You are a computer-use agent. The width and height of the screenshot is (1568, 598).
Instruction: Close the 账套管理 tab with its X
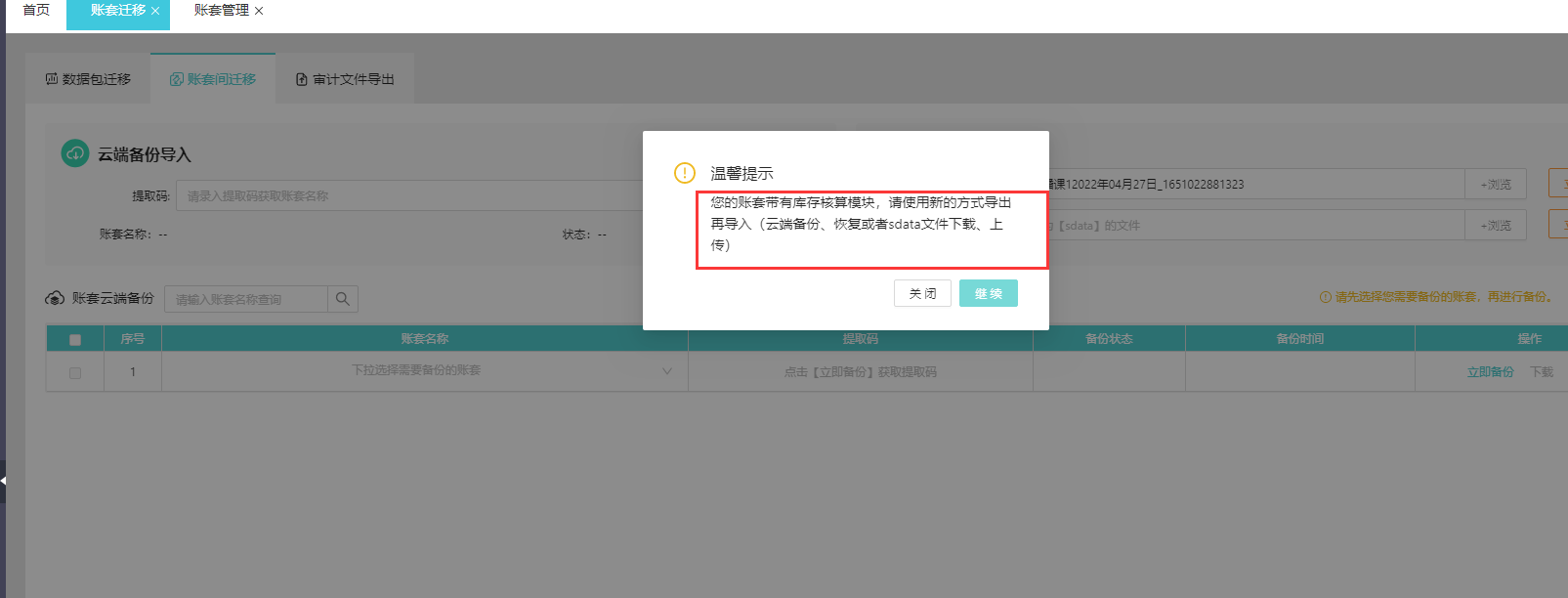259,11
